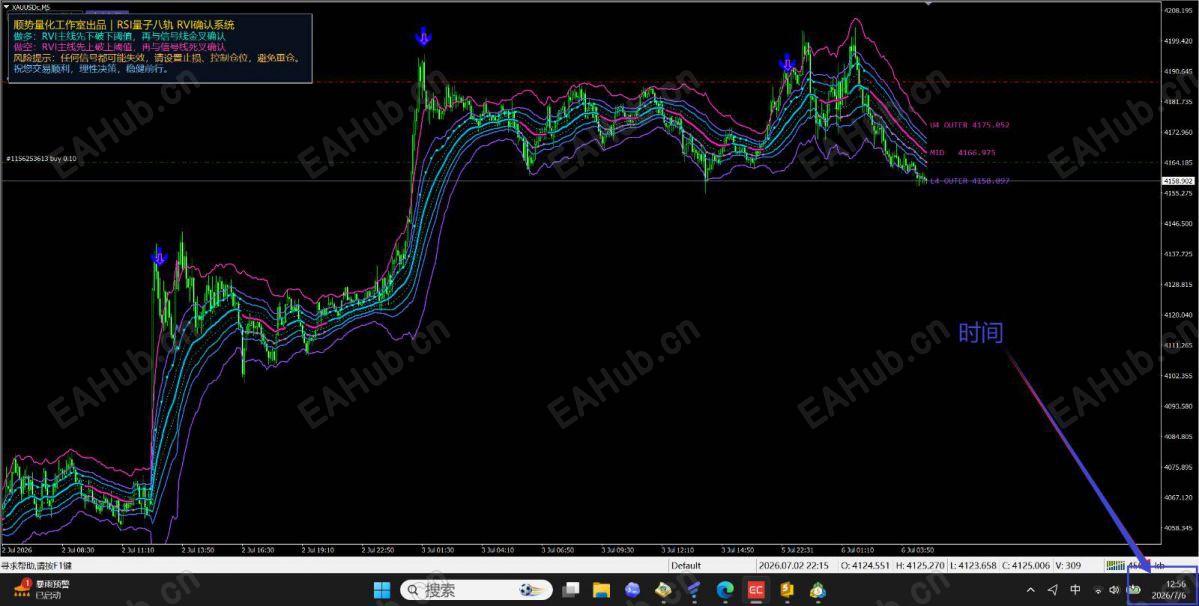This screenshot has height=606, width=1199.
Task: Click the C: 4125.006 status value
Action: 1026,566
